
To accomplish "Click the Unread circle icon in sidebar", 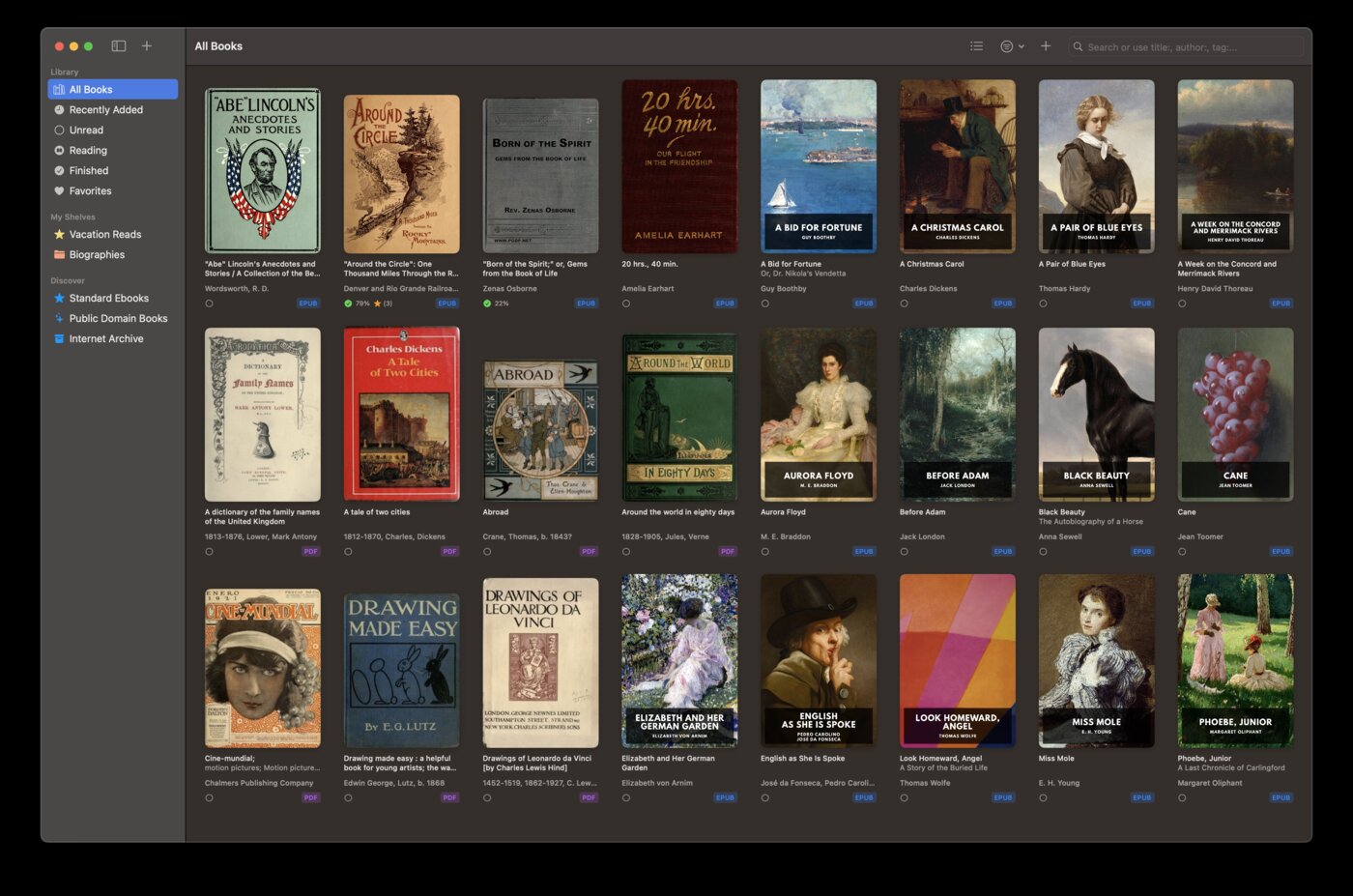I will click(x=59, y=130).
